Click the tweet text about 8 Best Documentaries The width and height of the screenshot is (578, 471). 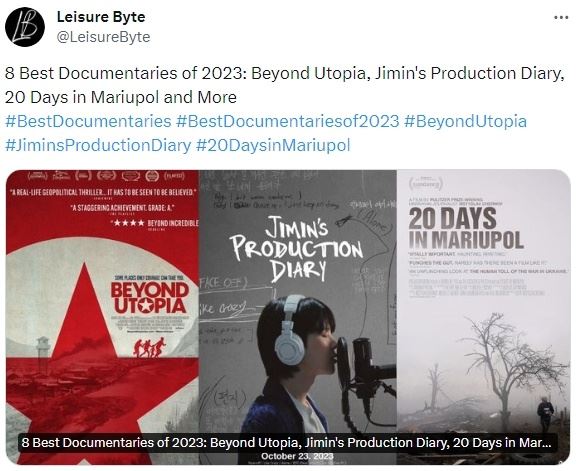[x=285, y=85]
